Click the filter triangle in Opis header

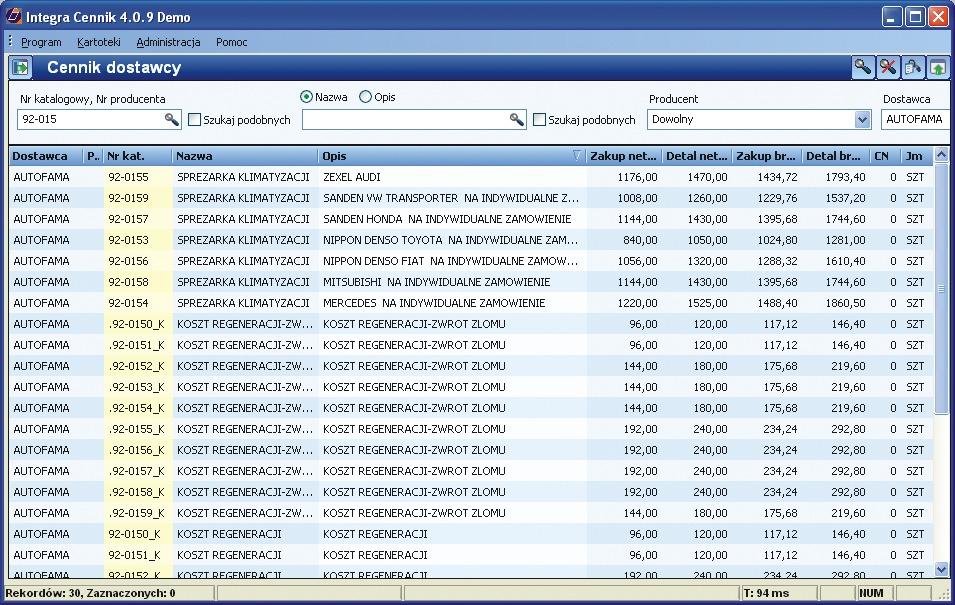[x=577, y=156]
